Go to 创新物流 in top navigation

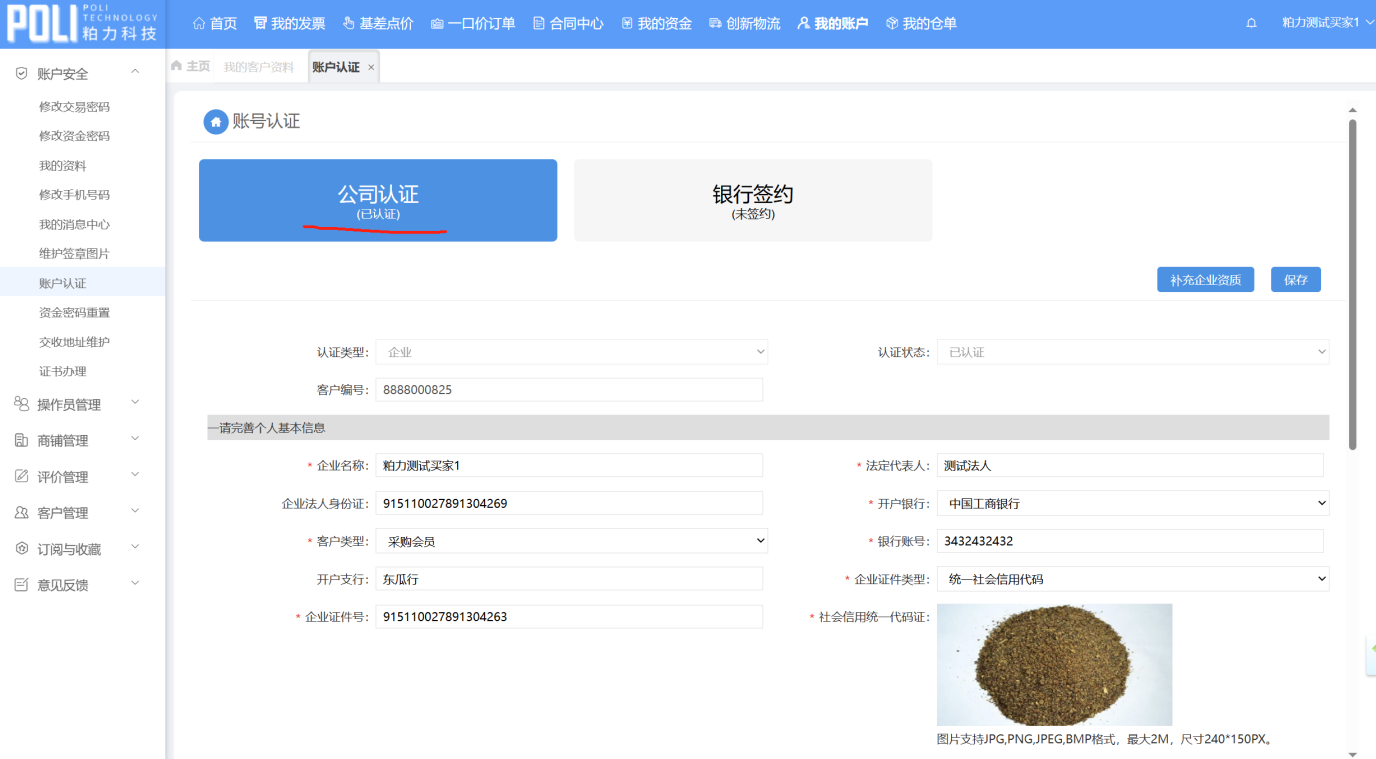tap(744, 23)
